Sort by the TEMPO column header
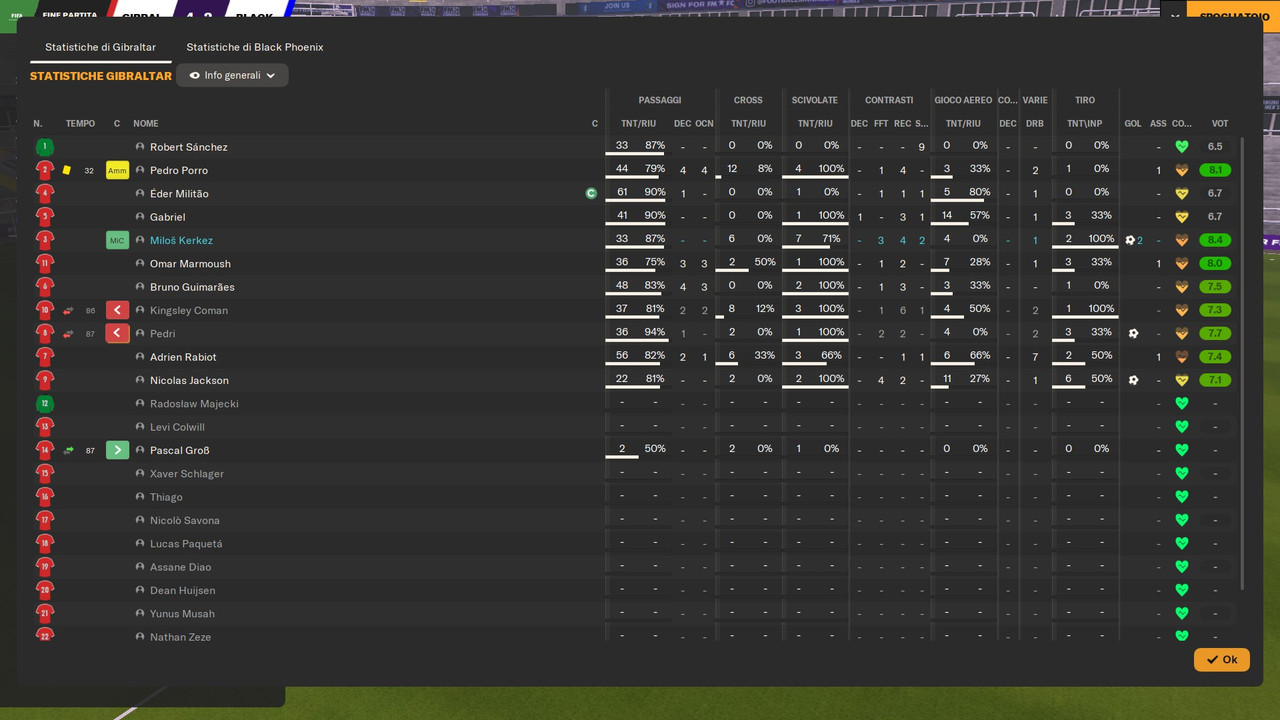Image resolution: width=1280 pixels, height=720 pixels. point(80,124)
